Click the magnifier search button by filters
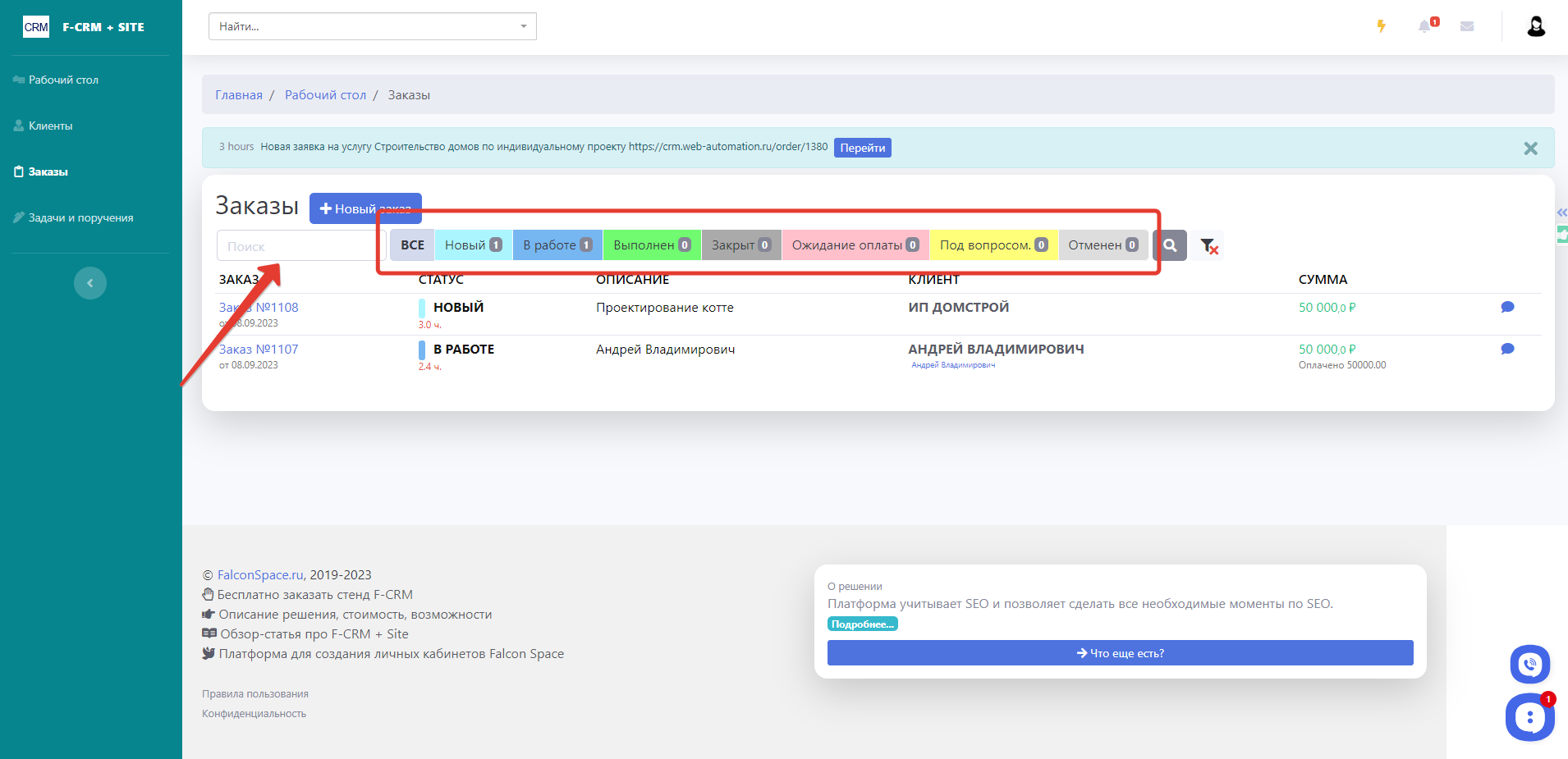The image size is (1568, 759). [1170, 245]
